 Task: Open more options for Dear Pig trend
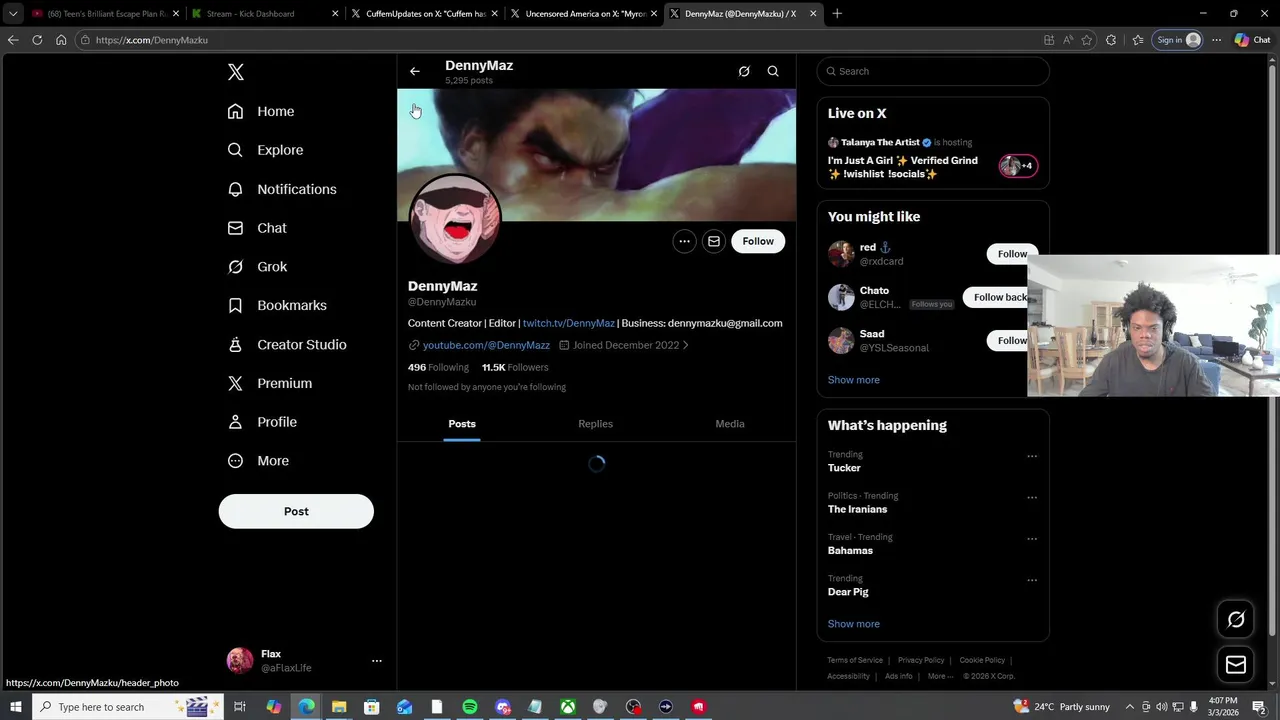point(1032,580)
